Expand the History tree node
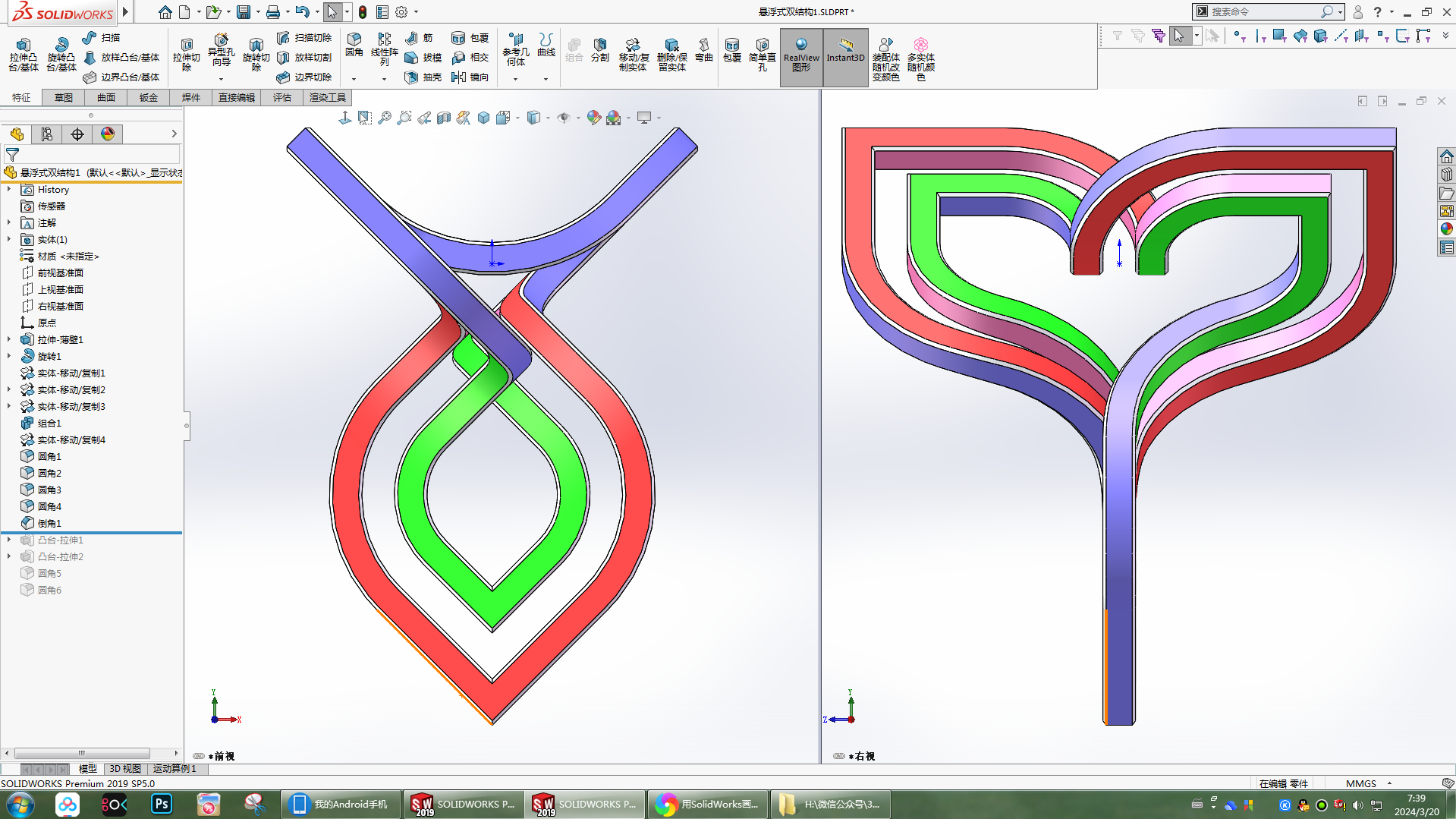This screenshot has width=1456, height=819. coord(9,190)
